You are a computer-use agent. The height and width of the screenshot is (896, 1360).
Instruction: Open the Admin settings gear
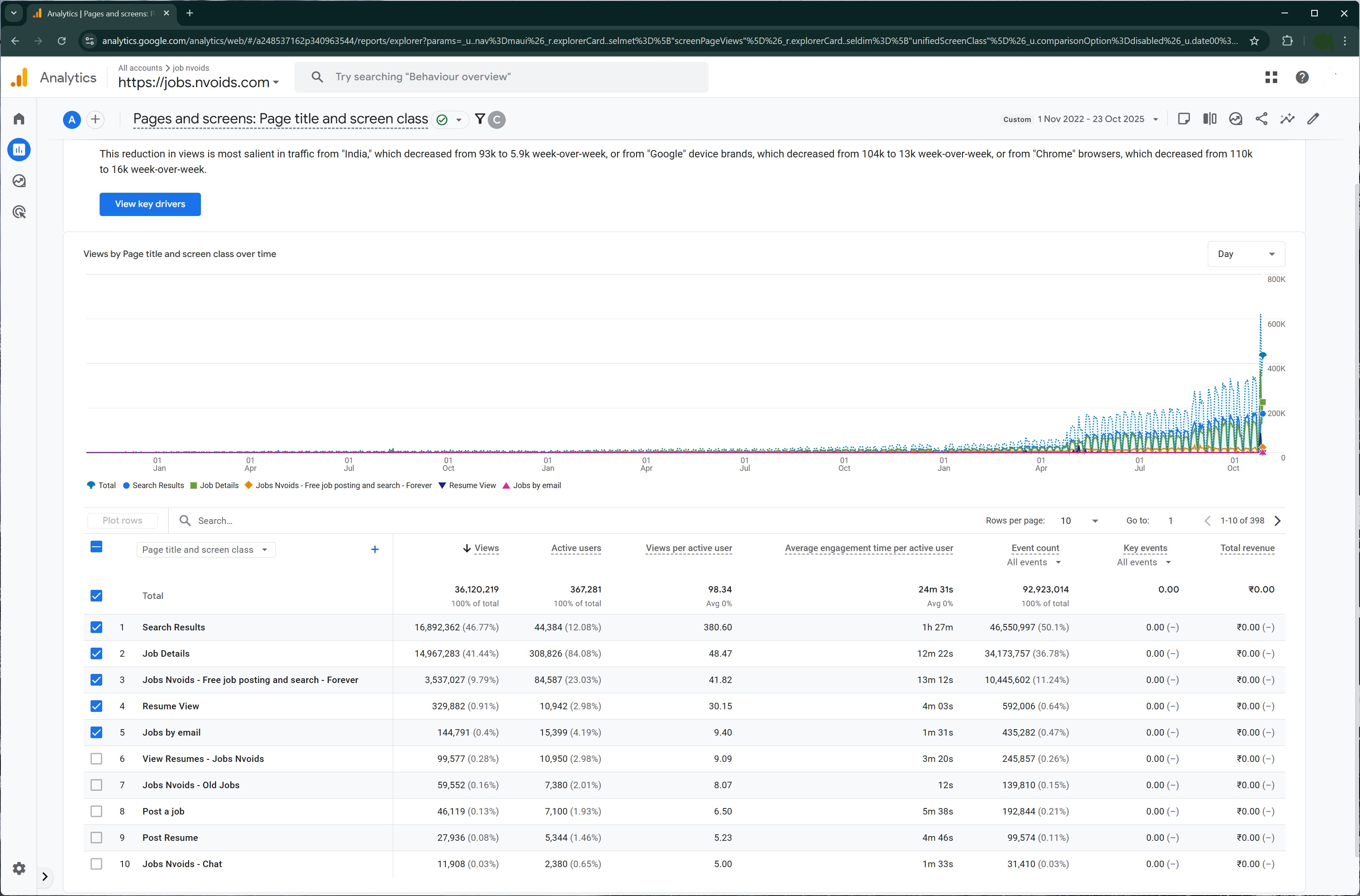point(19,868)
